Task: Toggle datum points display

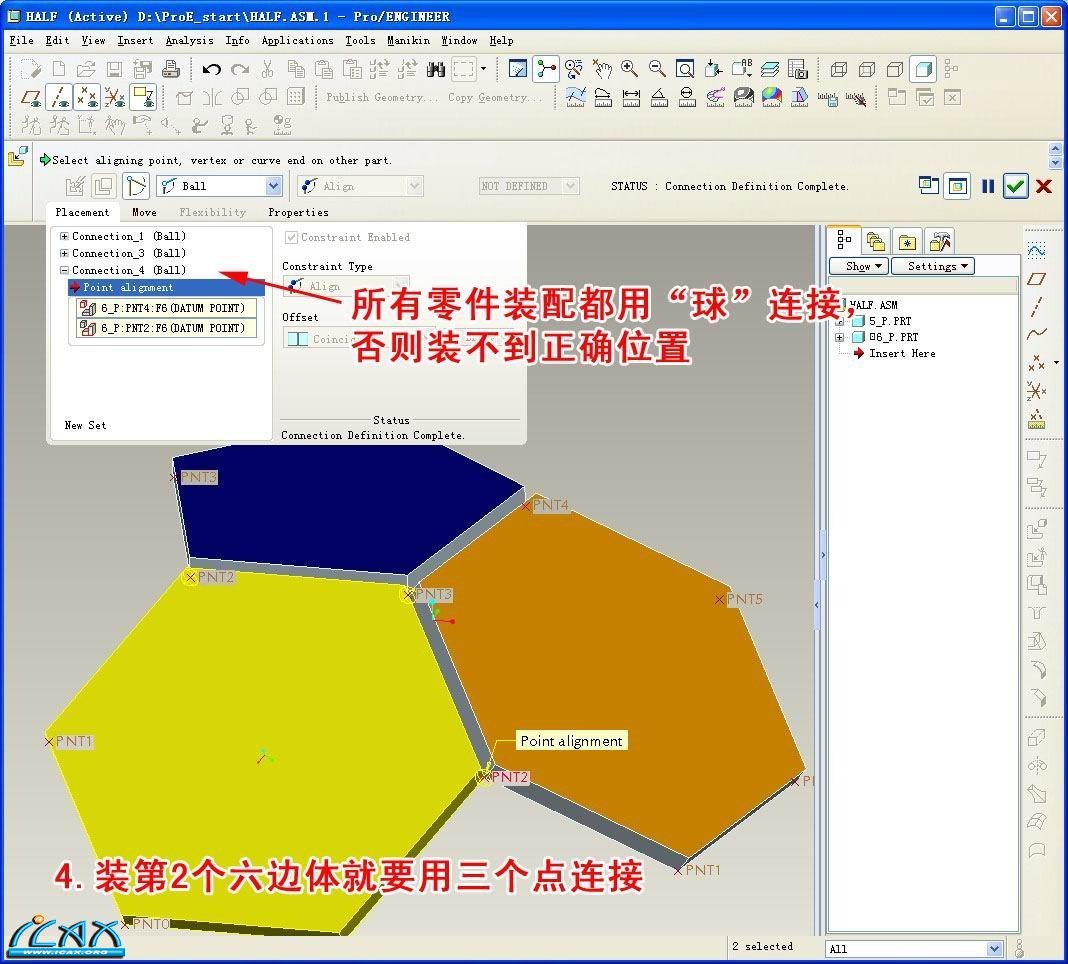Action: pos(87,98)
